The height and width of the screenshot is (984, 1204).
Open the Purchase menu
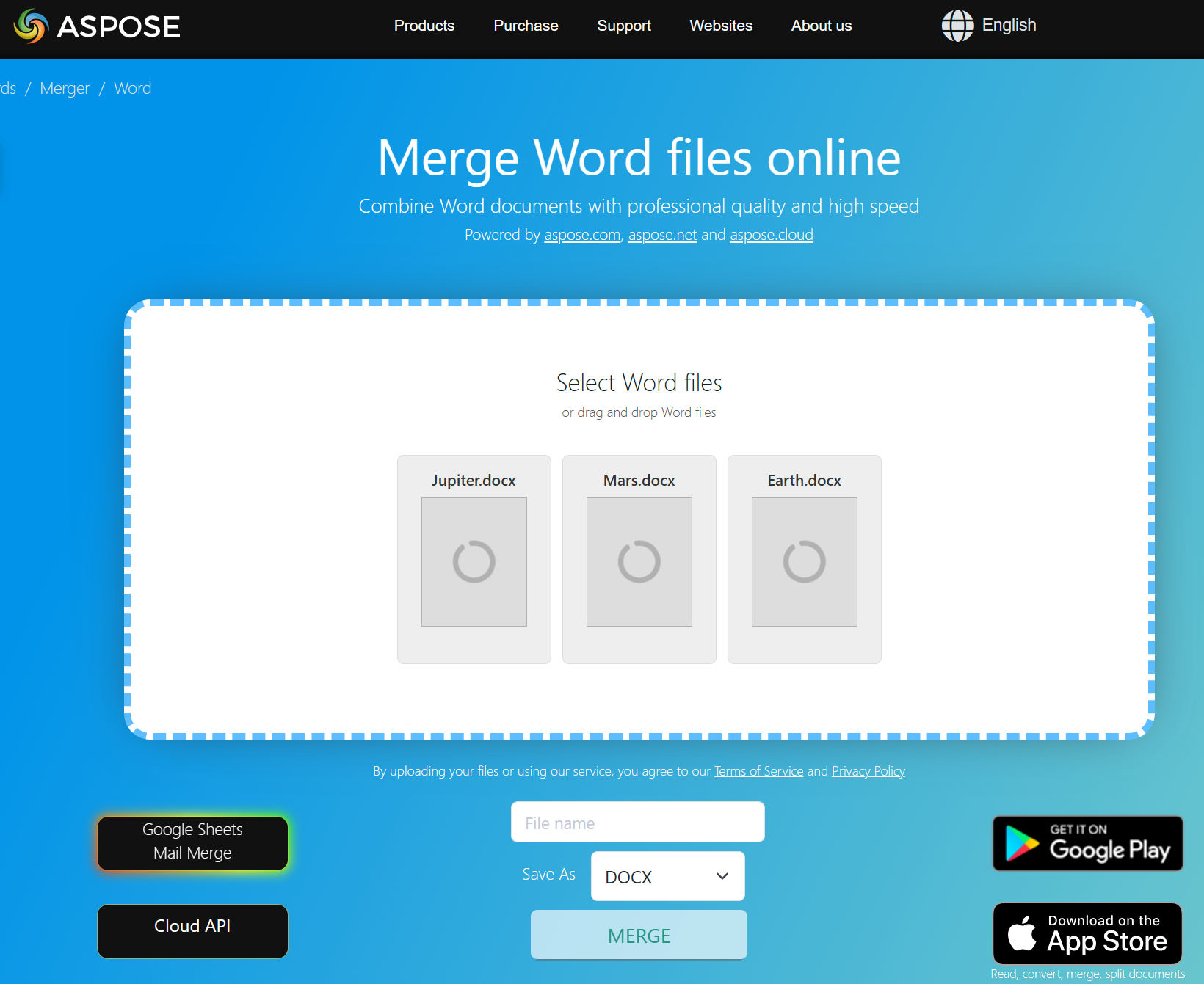[x=526, y=26]
